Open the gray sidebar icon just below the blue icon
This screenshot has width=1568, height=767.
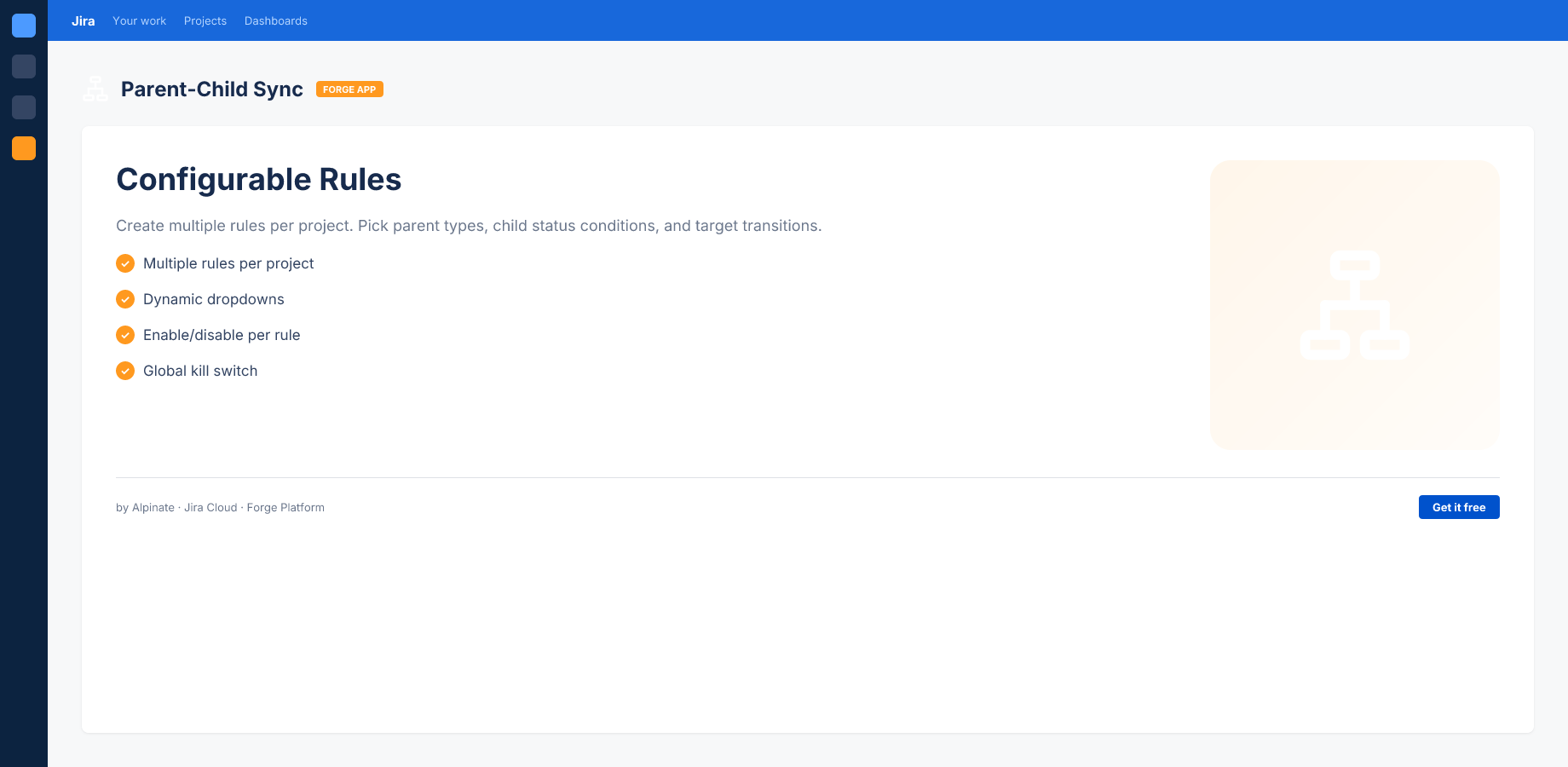click(24, 66)
